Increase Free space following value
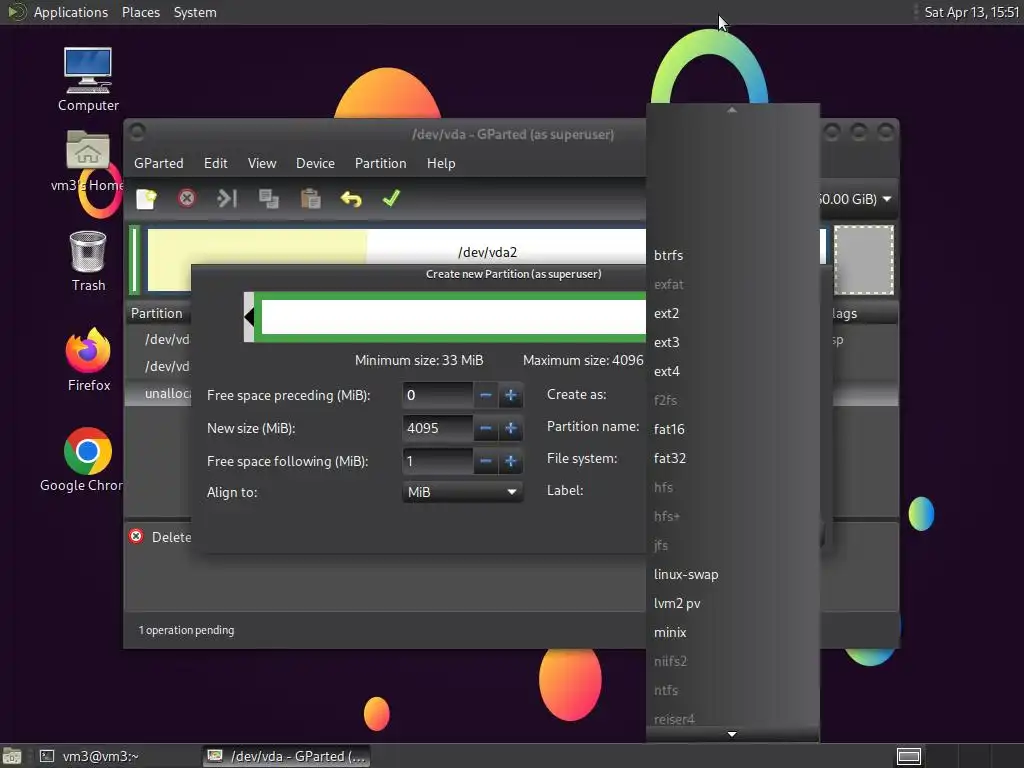Viewport: 1024px width, 768px height. (x=511, y=461)
